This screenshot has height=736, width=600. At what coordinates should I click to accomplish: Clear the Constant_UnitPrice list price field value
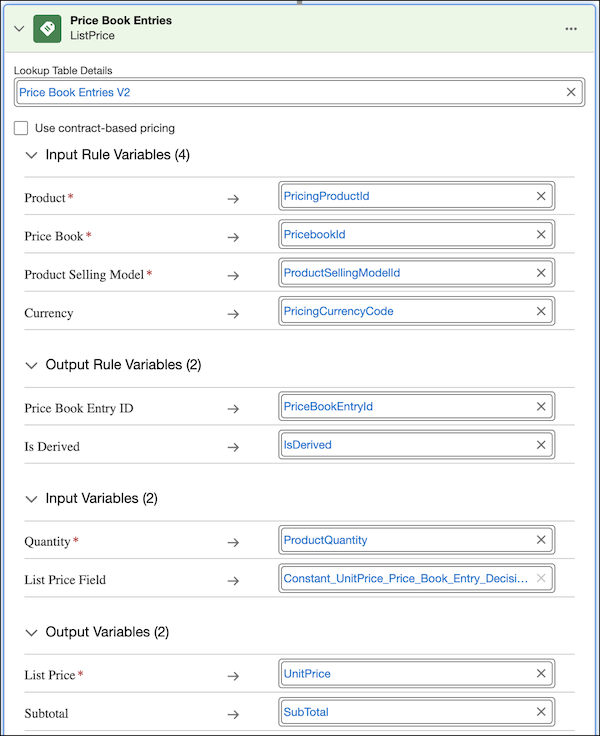(x=541, y=578)
